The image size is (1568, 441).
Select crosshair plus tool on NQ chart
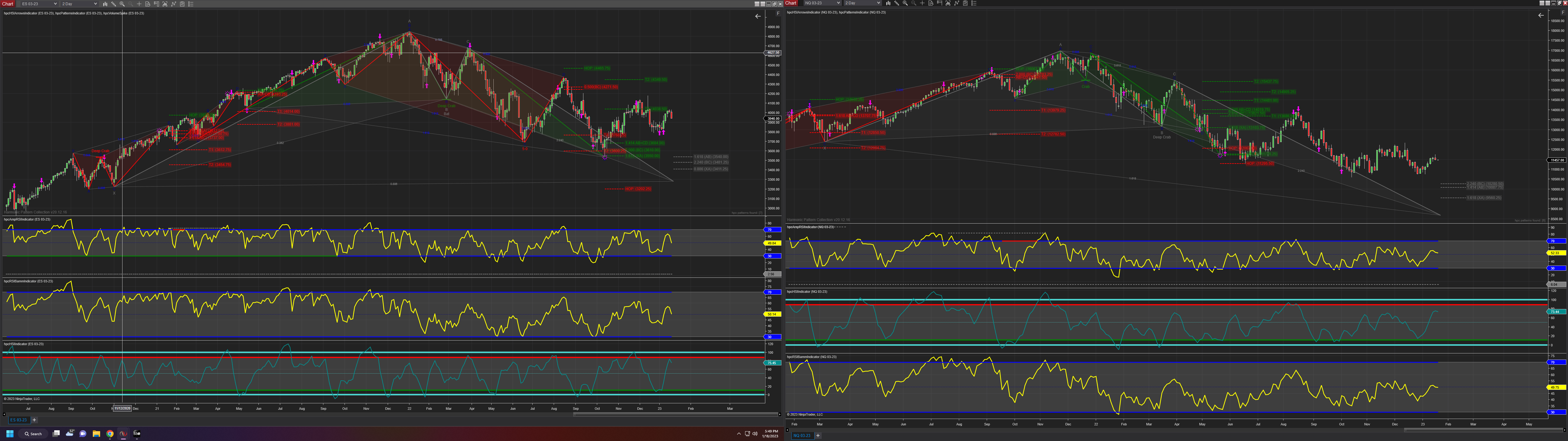[x=922, y=3]
